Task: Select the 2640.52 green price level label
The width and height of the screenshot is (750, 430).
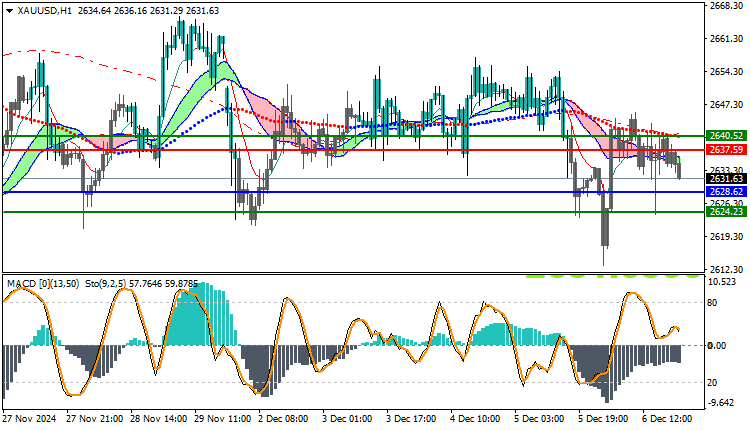Action: pyautogui.click(x=726, y=136)
